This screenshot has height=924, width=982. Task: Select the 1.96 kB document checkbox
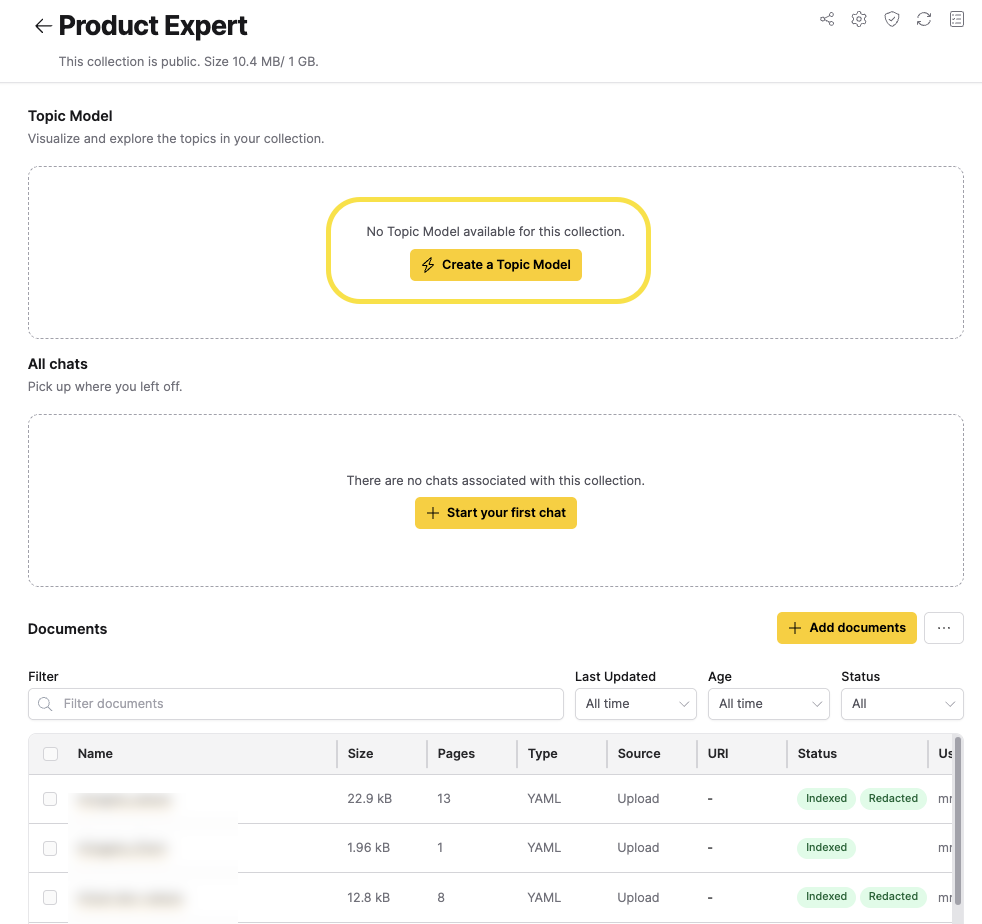coord(51,848)
